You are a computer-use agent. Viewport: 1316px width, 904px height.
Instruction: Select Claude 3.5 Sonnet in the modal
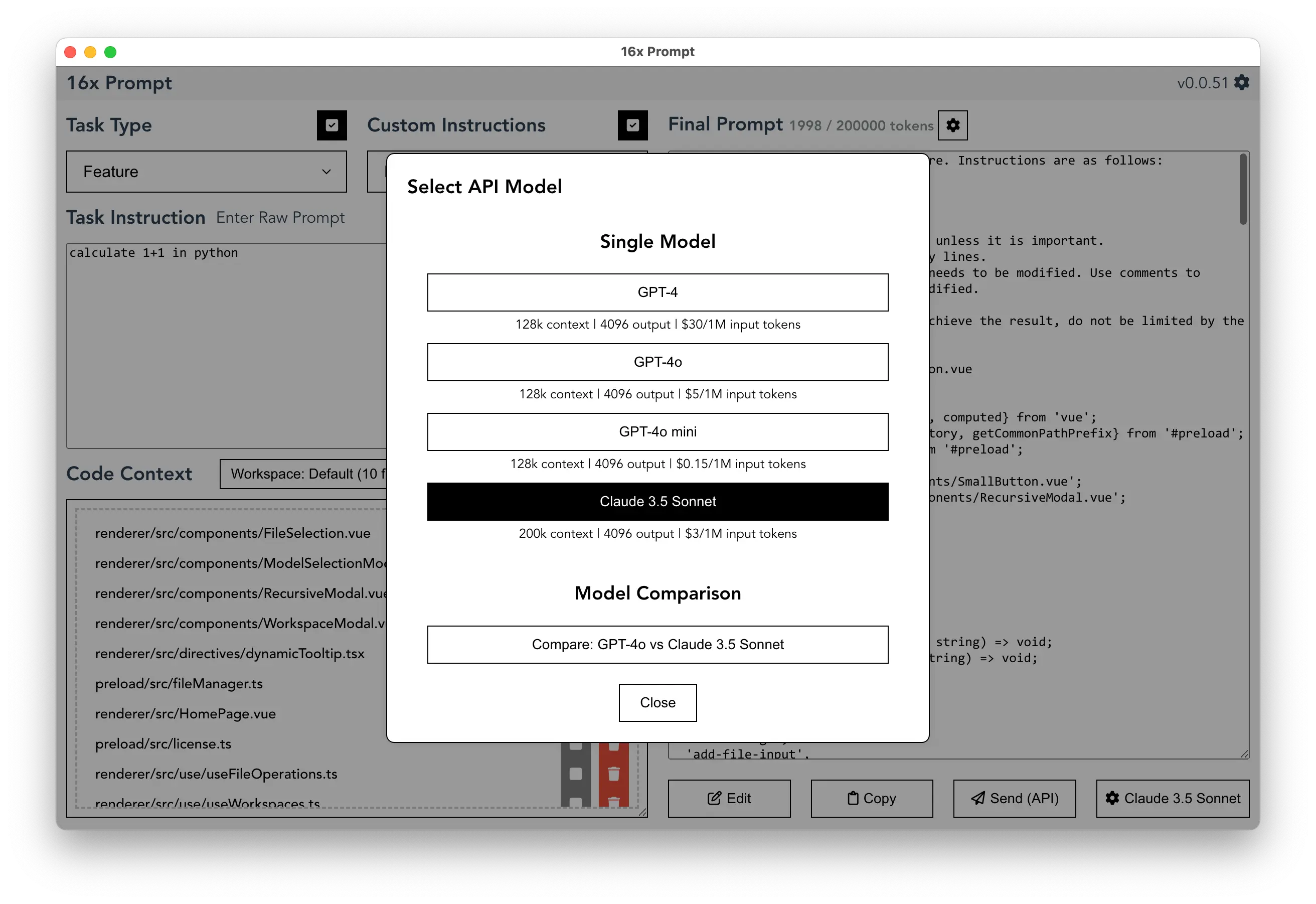tap(657, 501)
